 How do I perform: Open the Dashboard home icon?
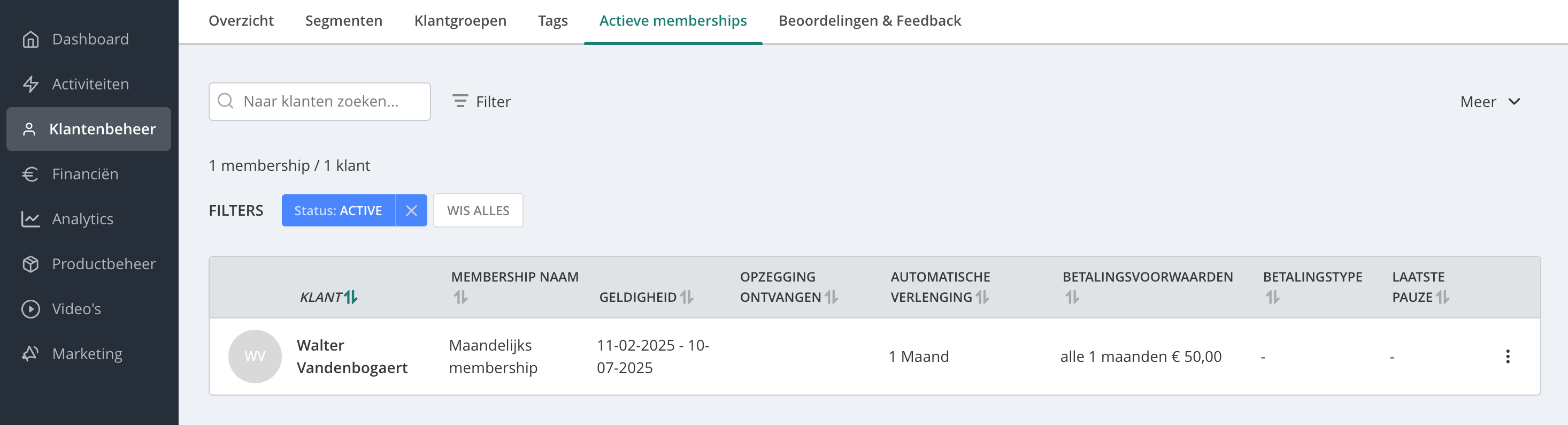coord(30,40)
